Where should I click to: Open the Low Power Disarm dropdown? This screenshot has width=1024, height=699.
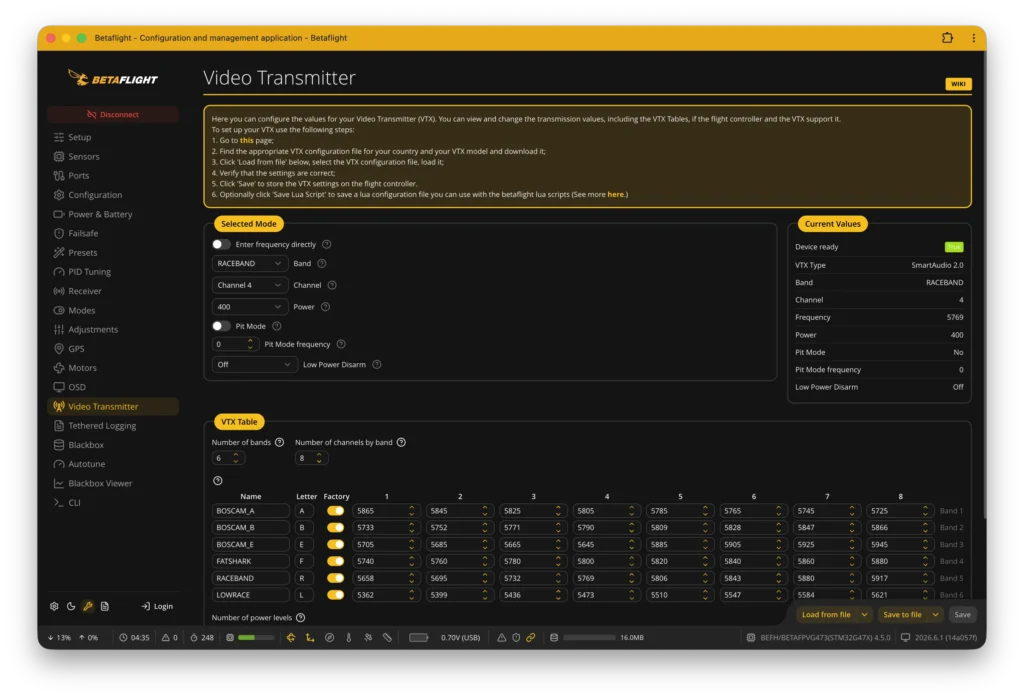[255, 365]
